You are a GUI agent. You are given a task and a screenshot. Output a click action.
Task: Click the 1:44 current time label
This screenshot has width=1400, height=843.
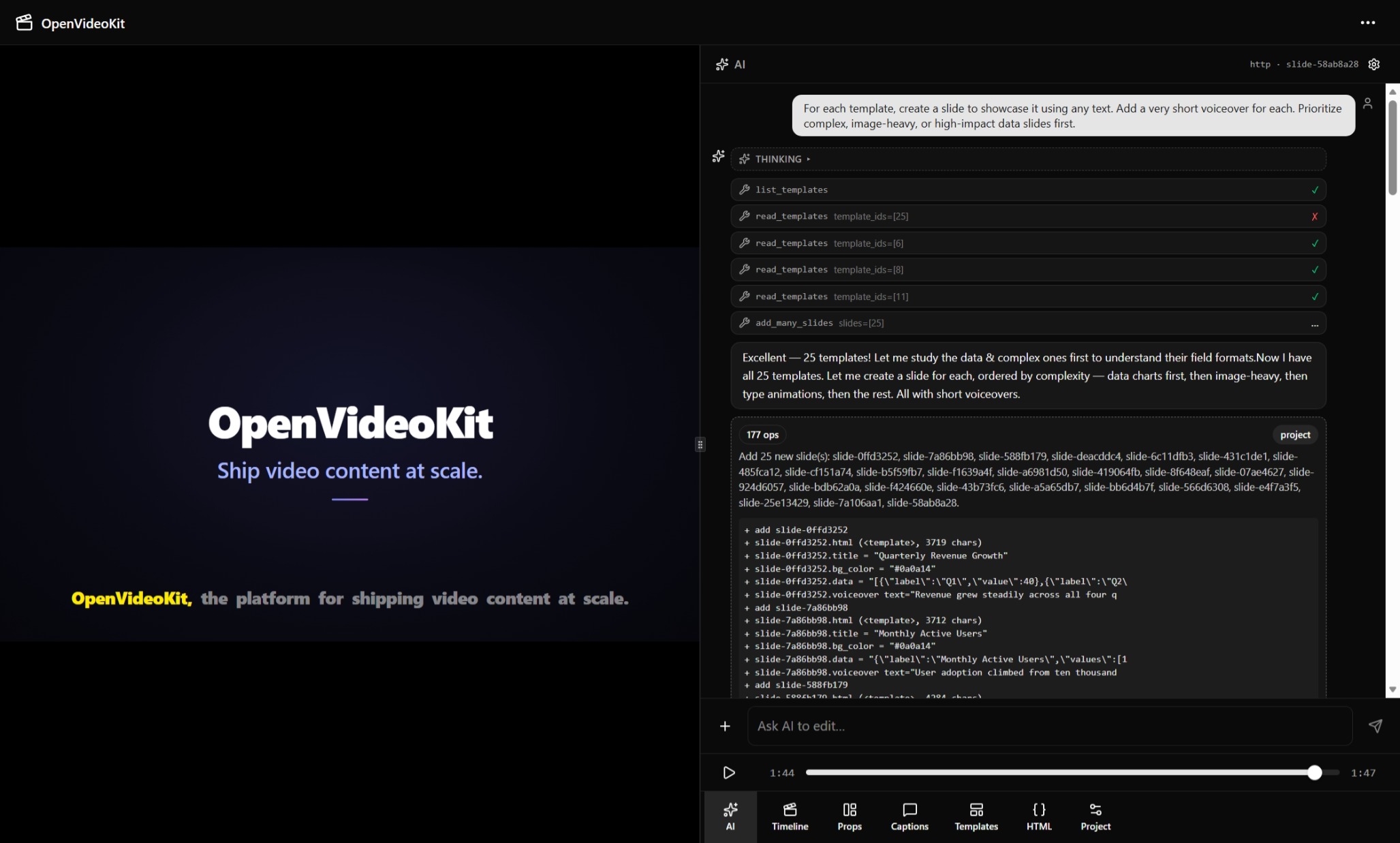782,773
